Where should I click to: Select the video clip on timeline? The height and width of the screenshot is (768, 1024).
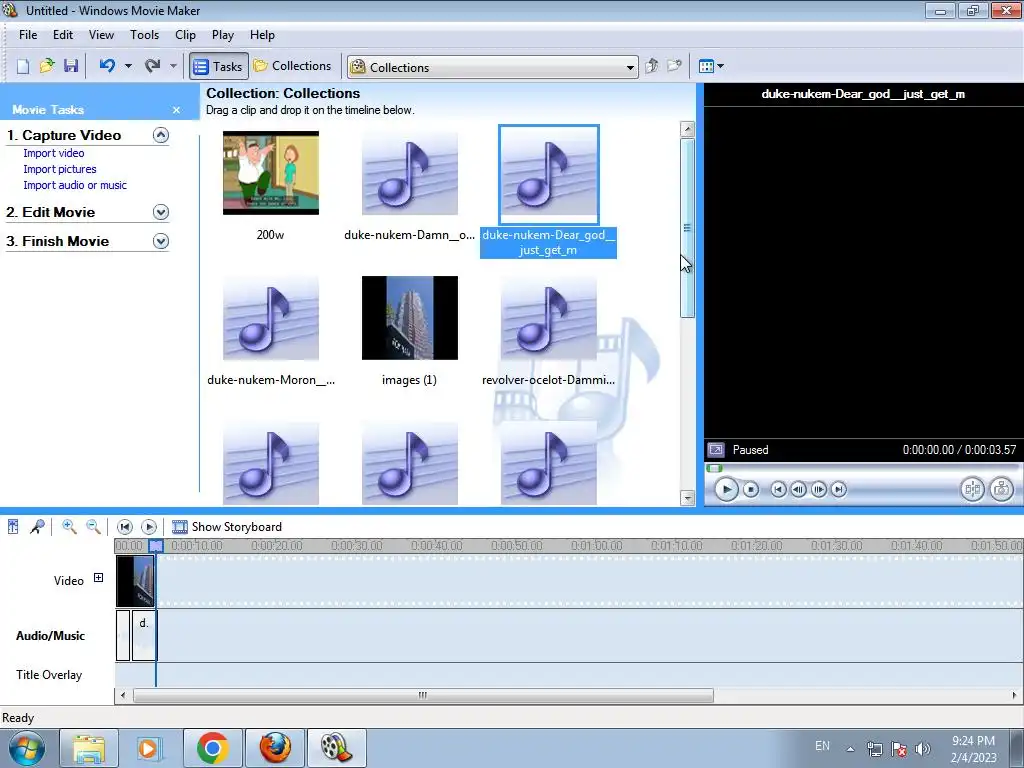pos(136,581)
